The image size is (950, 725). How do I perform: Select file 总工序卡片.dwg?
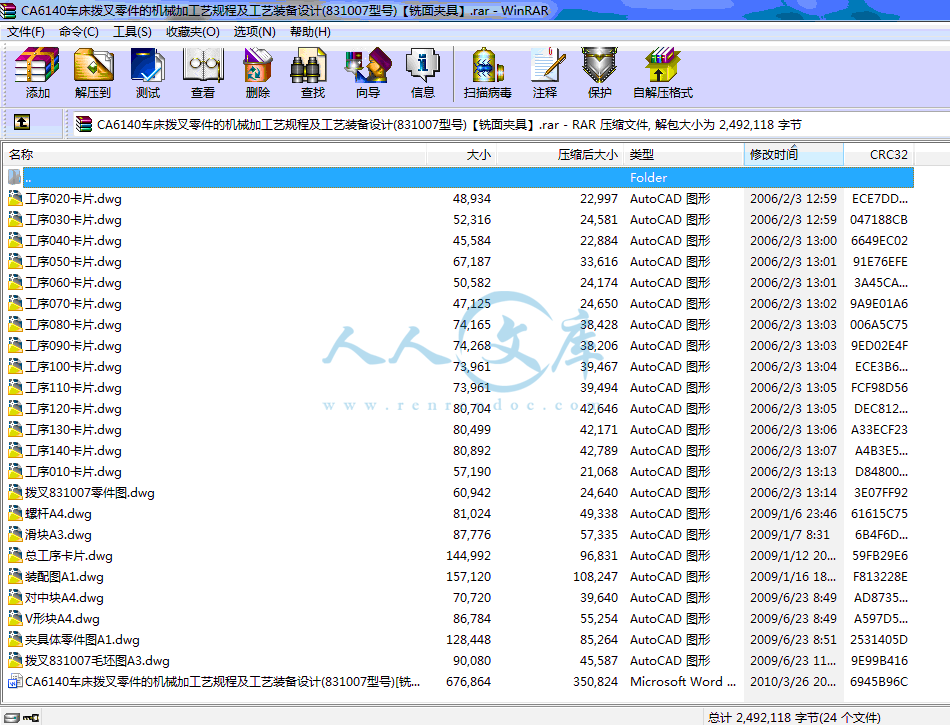[x=69, y=555]
